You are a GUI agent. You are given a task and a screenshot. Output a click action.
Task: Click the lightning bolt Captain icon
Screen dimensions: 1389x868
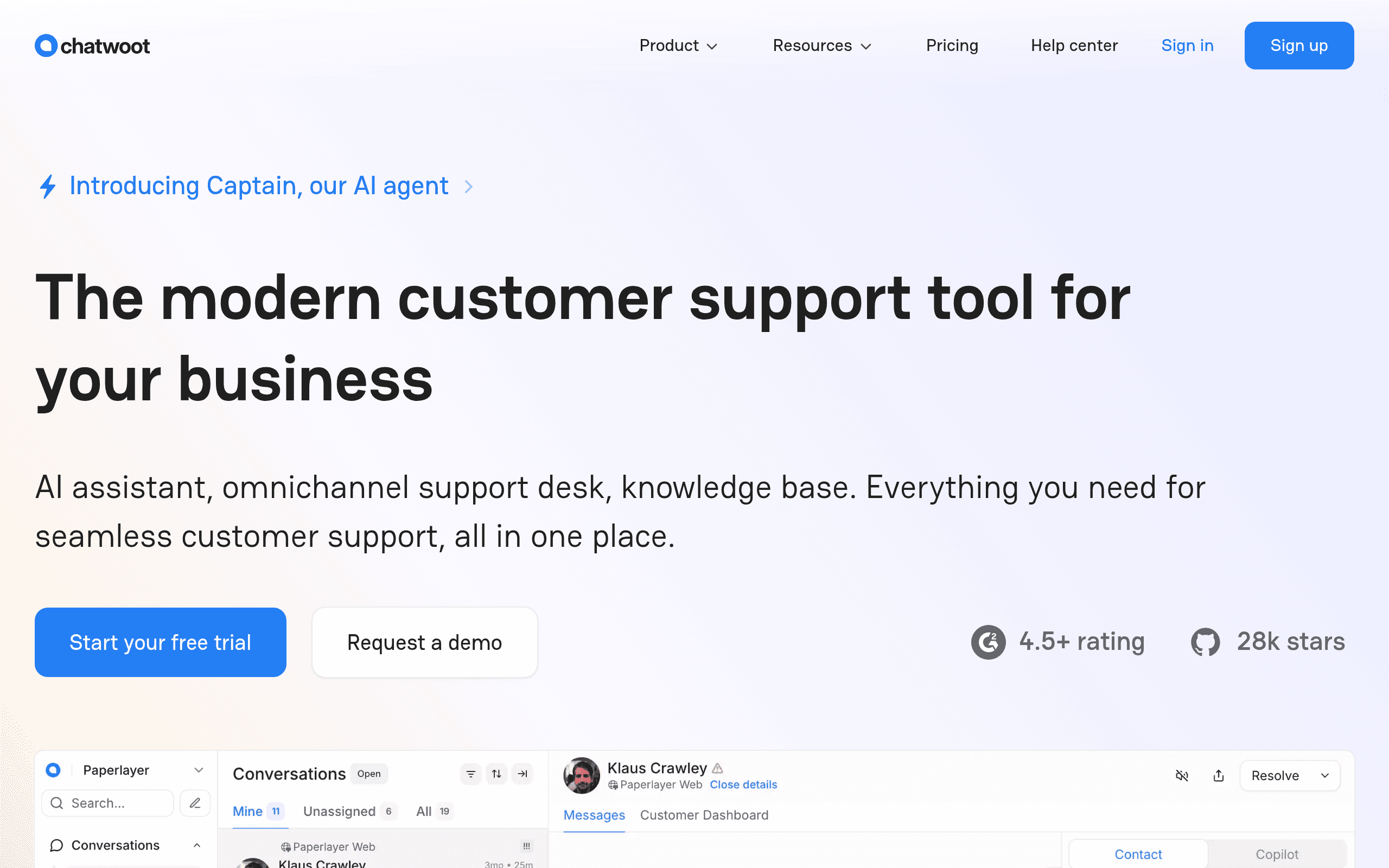(48, 187)
